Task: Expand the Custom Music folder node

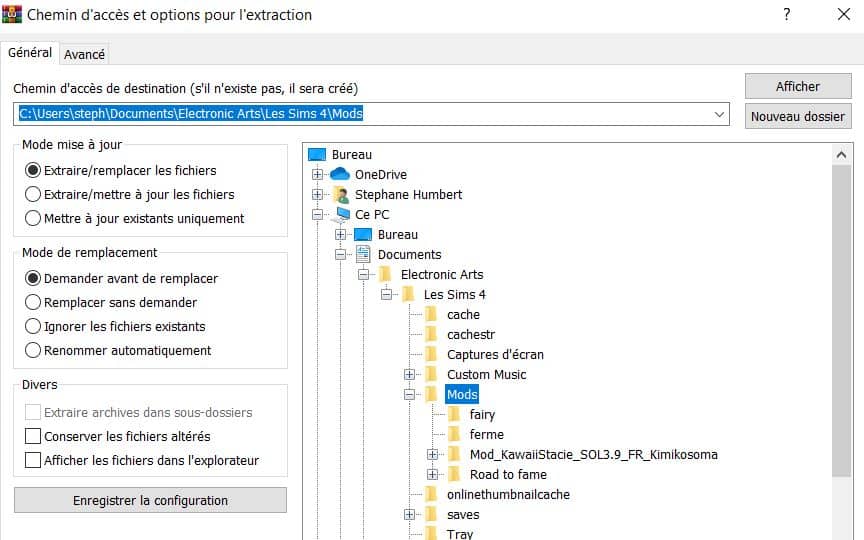Action: point(409,374)
